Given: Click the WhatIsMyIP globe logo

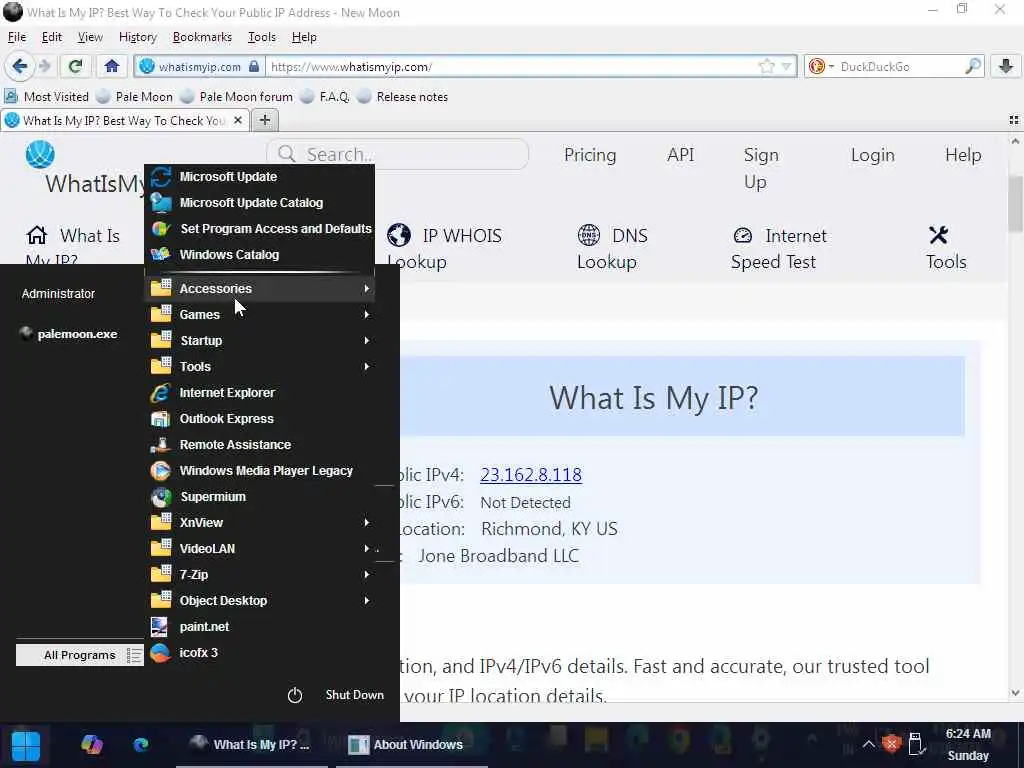Looking at the screenshot, I should tap(40, 155).
